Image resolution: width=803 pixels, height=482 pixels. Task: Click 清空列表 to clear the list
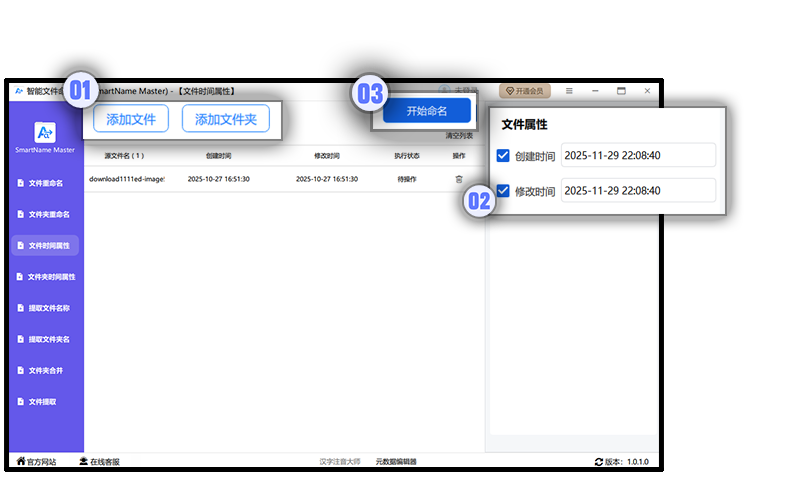(x=459, y=136)
